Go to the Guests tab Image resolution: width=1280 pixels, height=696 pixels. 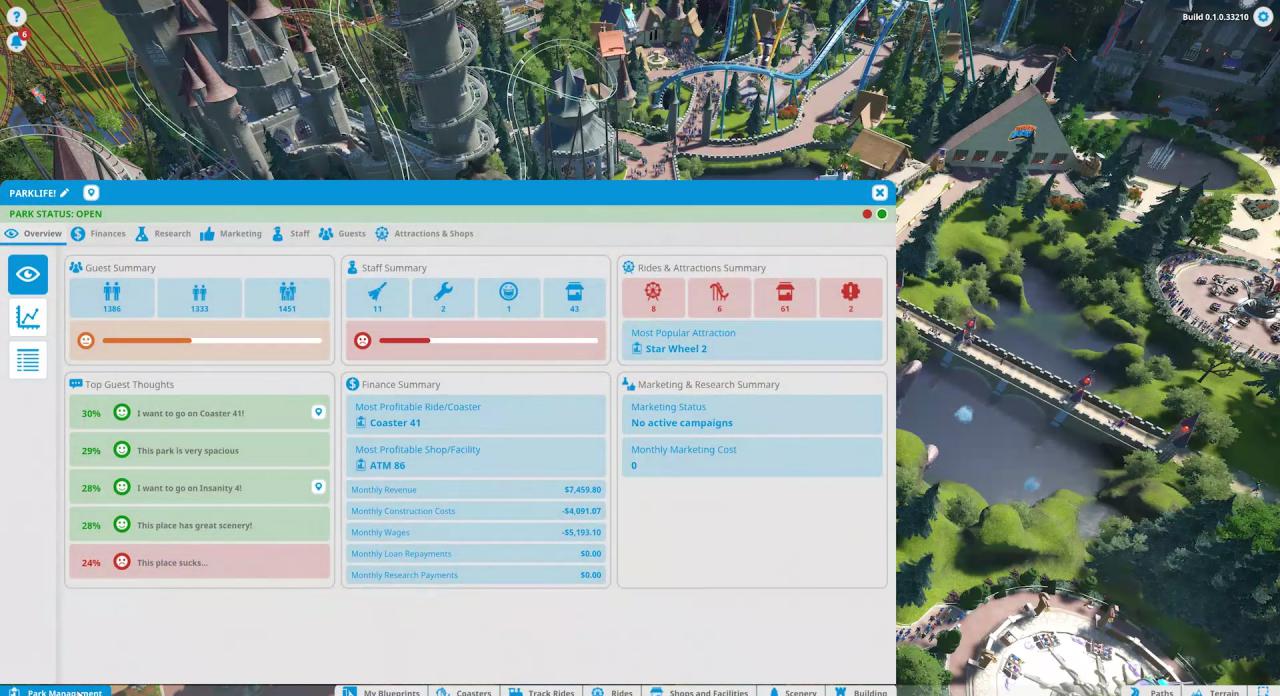pos(342,234)
